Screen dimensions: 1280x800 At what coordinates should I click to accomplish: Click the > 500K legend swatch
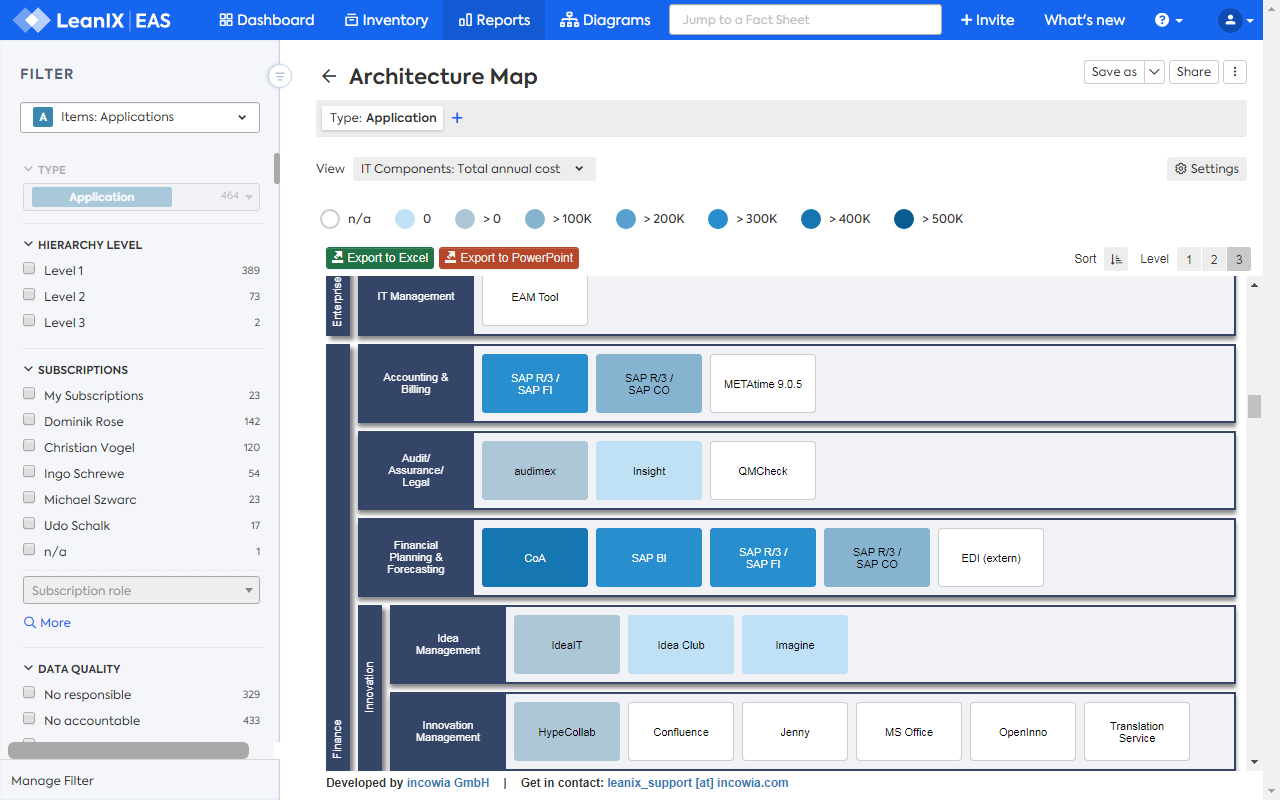tap(904, 219)
